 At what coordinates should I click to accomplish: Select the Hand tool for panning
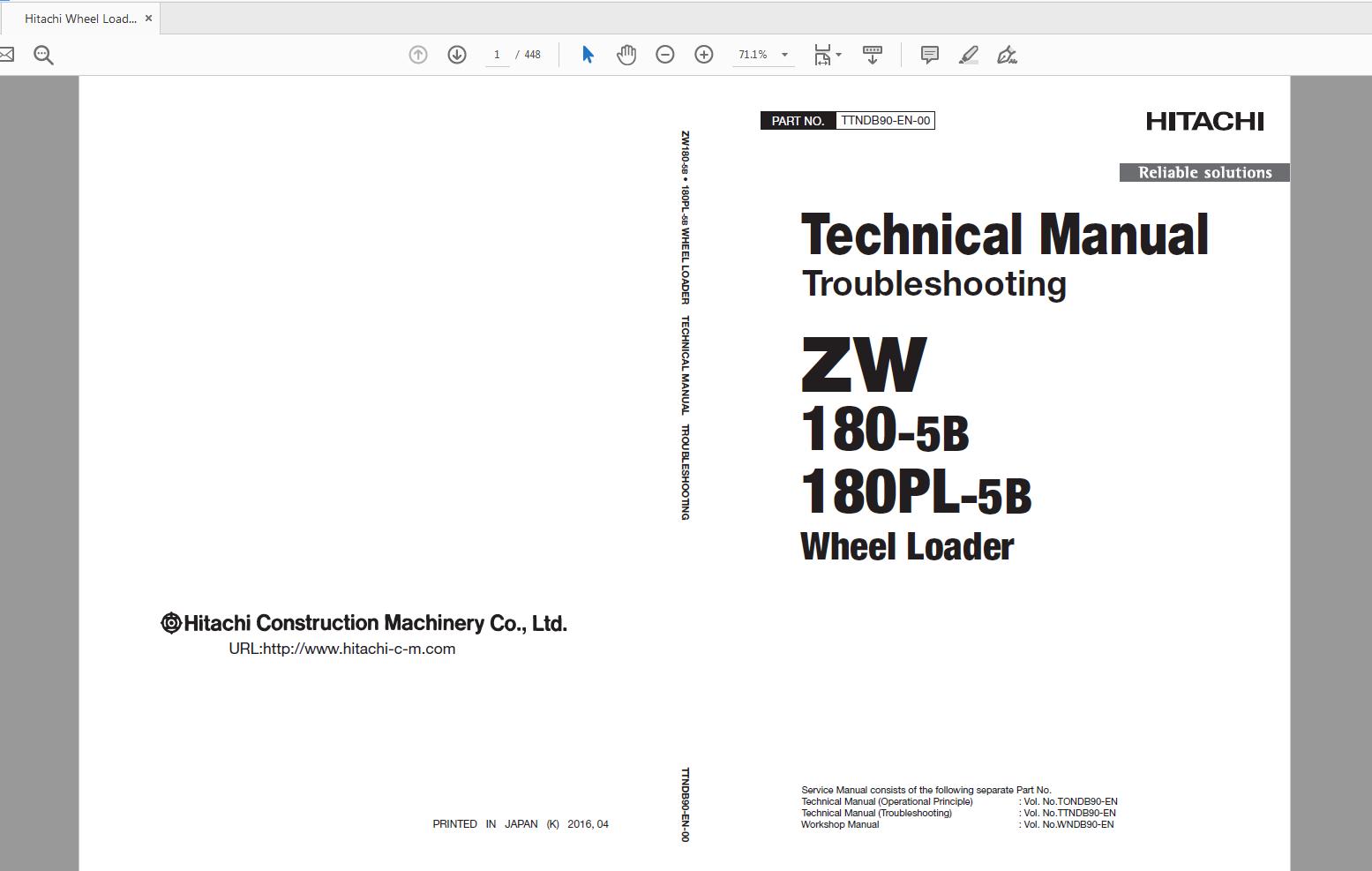pos(626,54)
